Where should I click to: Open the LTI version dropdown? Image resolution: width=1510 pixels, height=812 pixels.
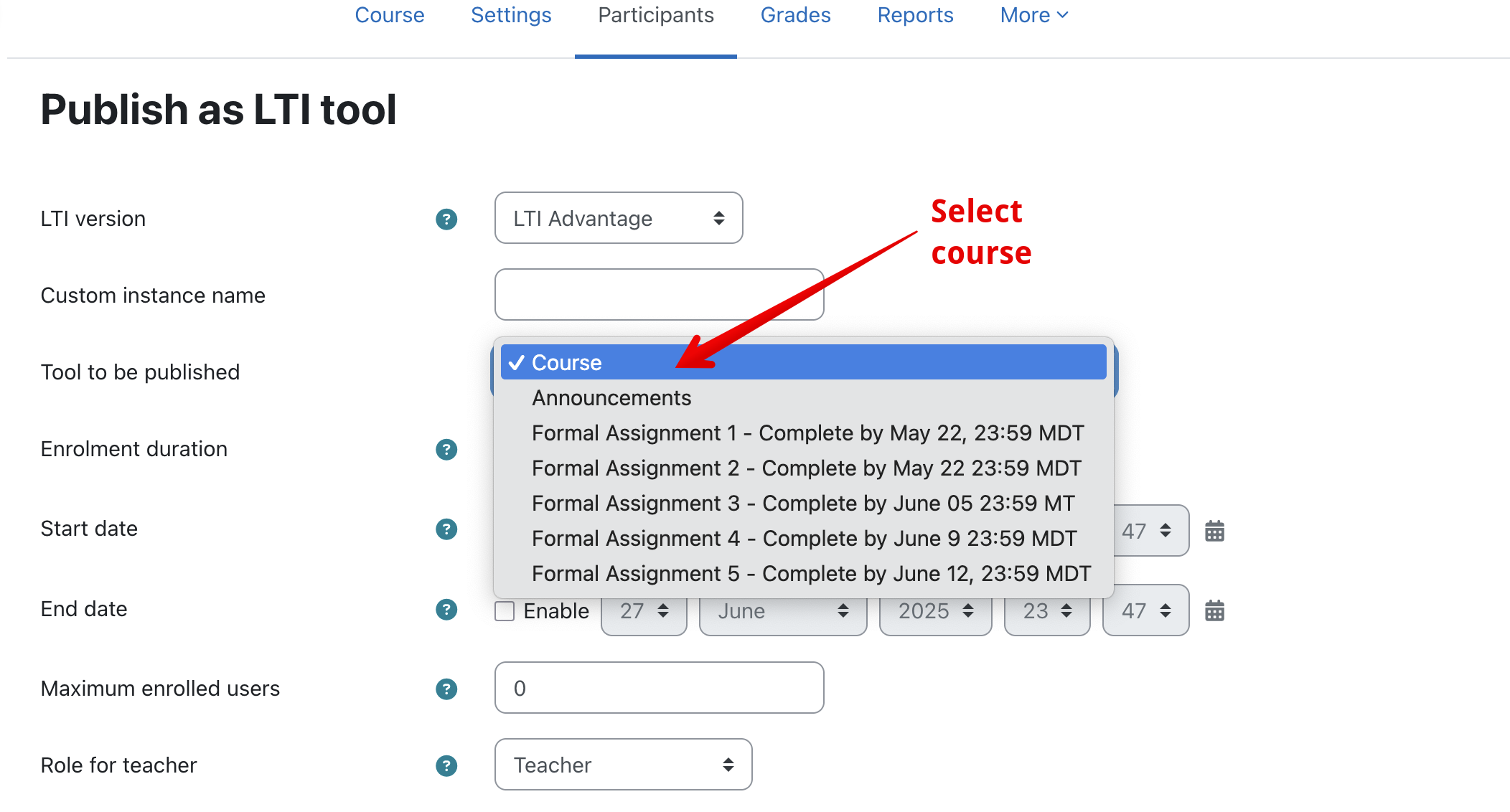pos(618,218)
